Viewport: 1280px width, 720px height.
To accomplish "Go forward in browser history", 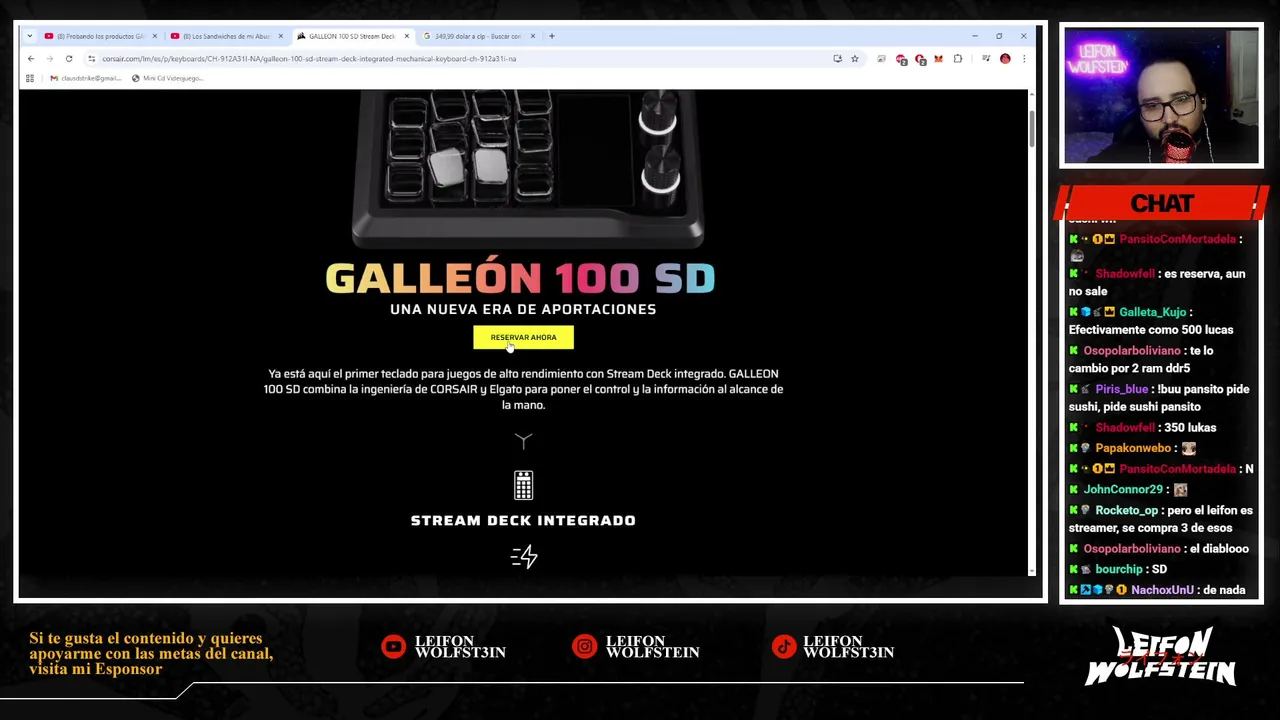I will tap(49, 59).
